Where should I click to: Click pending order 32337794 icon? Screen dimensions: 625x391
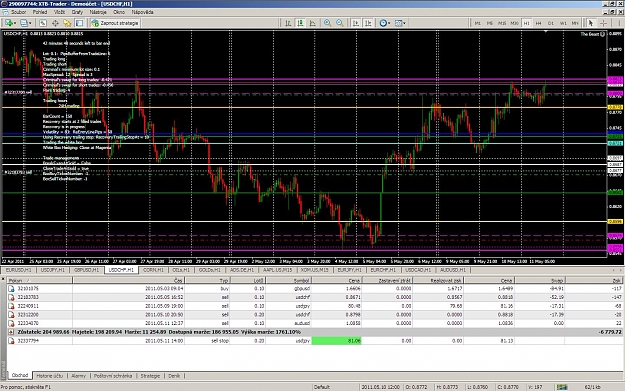coord(12,341)
